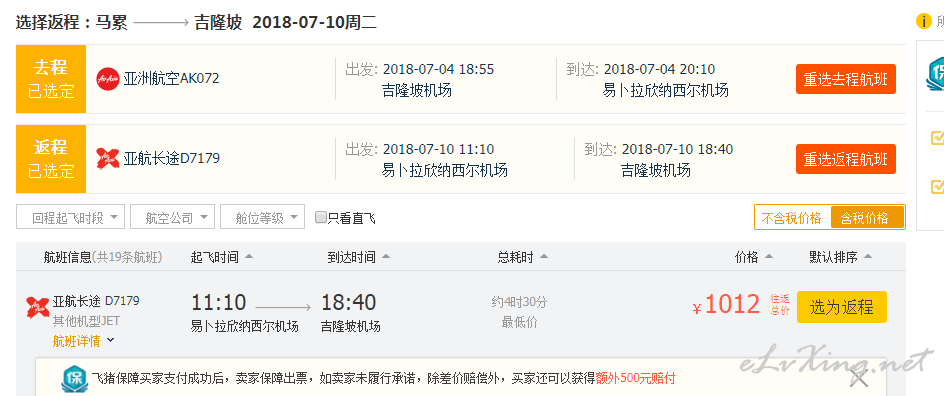Click the Fliggy guarantee shield icon
The height and width of the screenshot is (396, 944).
[x=75, y=379]
